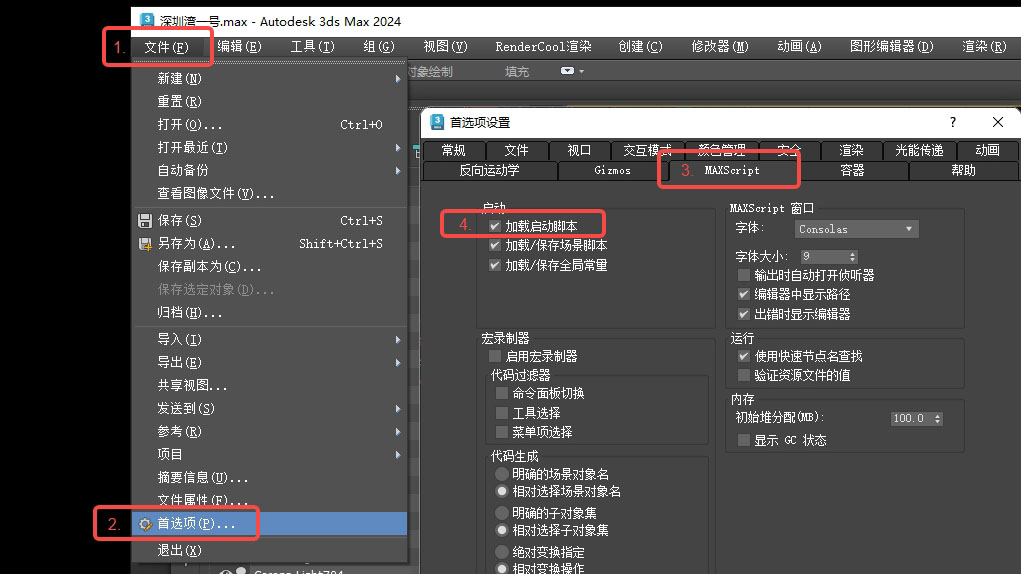The image size is (1021, 574).
Task: Switch to the 常规 tab
Action: pos(453,150)
